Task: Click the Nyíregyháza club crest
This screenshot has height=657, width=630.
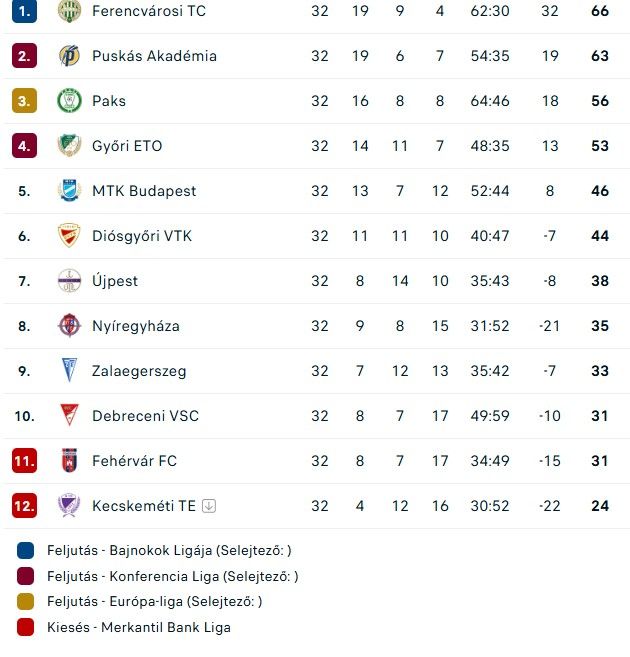Action: 69,325
